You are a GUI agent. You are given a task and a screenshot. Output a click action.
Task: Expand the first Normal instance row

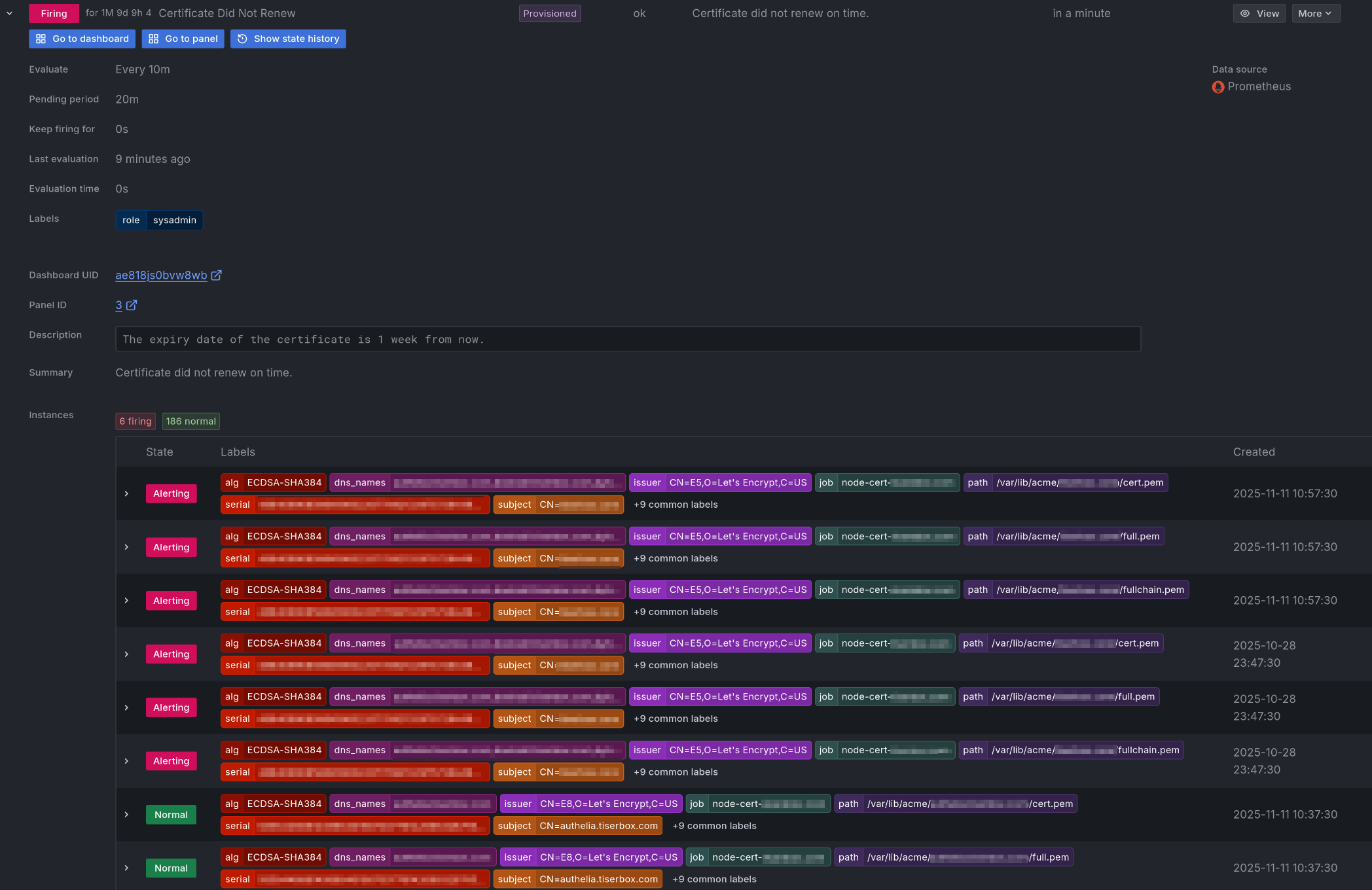(x=126, y=814)
